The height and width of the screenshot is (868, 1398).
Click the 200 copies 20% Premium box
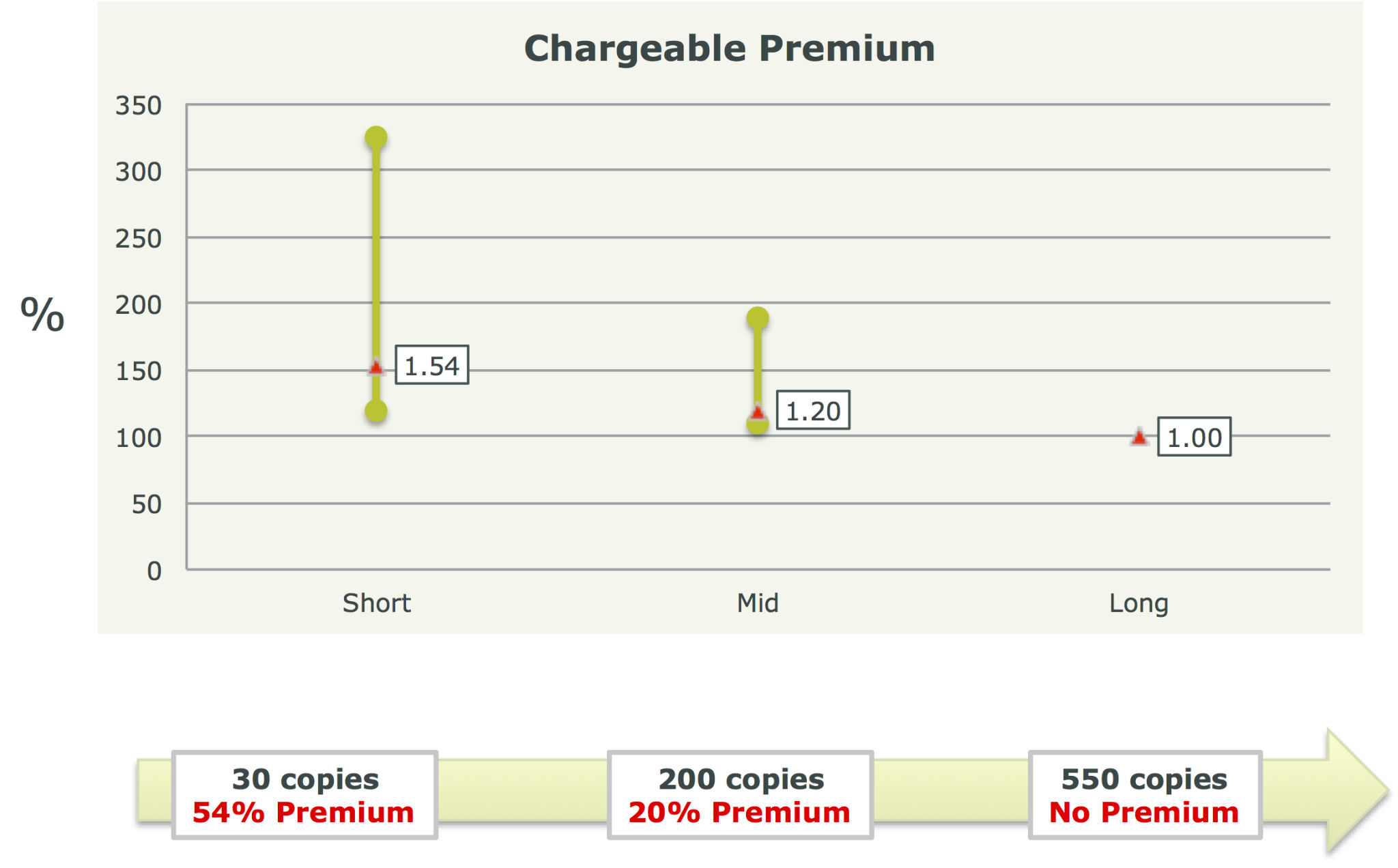point(741,795)
